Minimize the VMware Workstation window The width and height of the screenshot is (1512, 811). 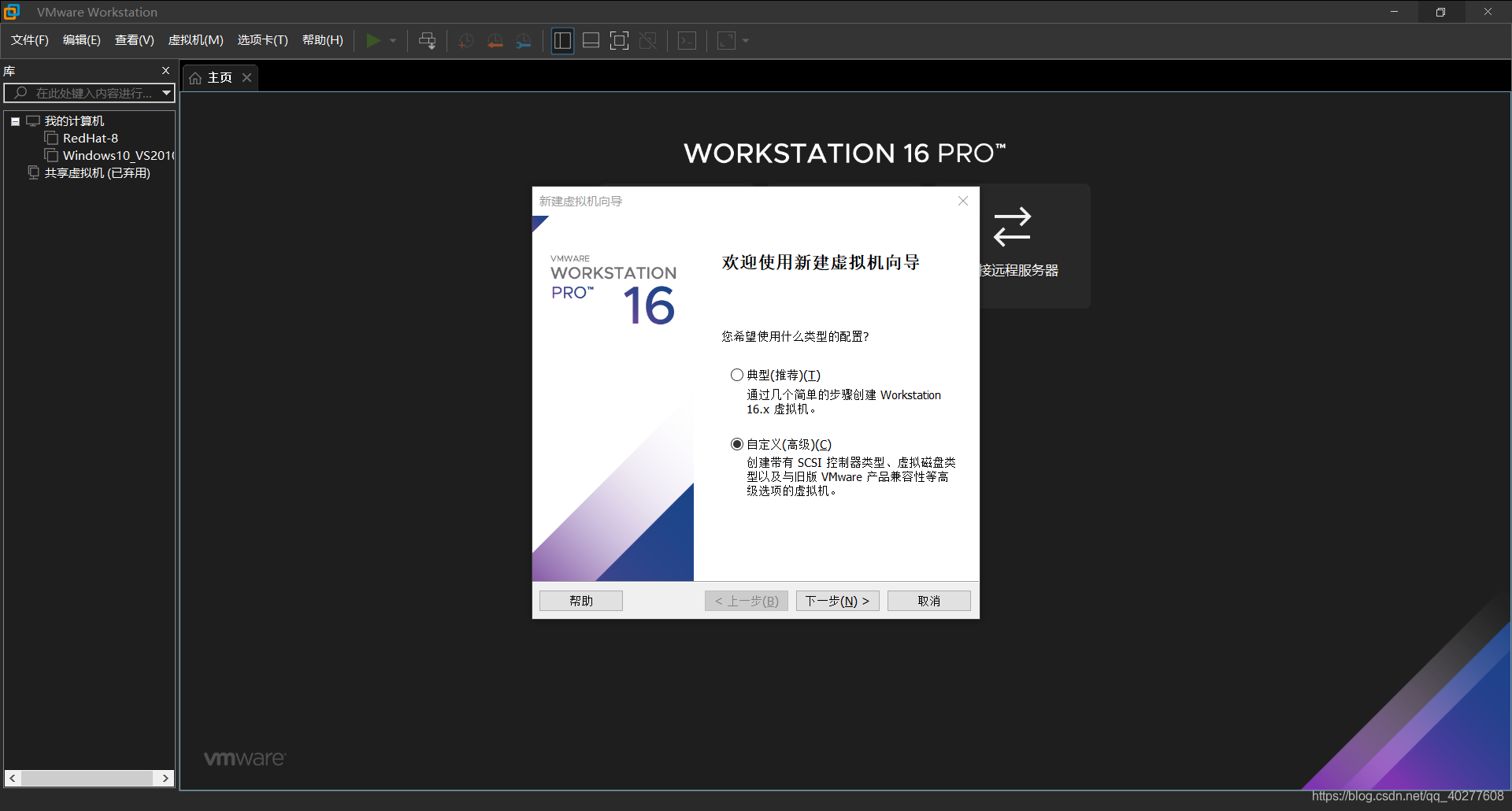click(x=1394, y=12)
